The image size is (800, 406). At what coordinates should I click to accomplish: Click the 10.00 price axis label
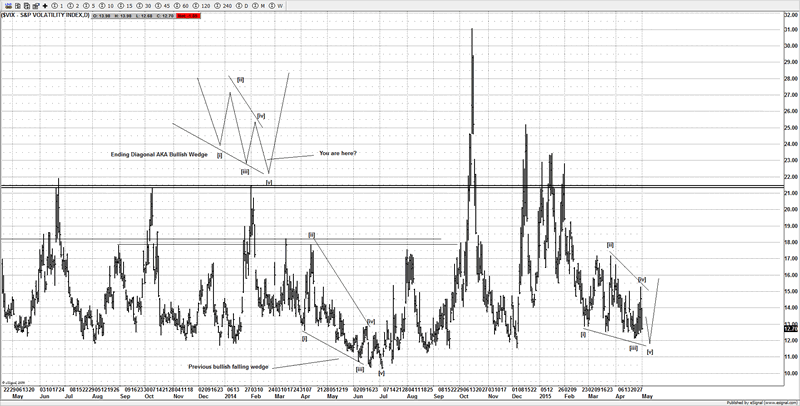tap(791, 373)
